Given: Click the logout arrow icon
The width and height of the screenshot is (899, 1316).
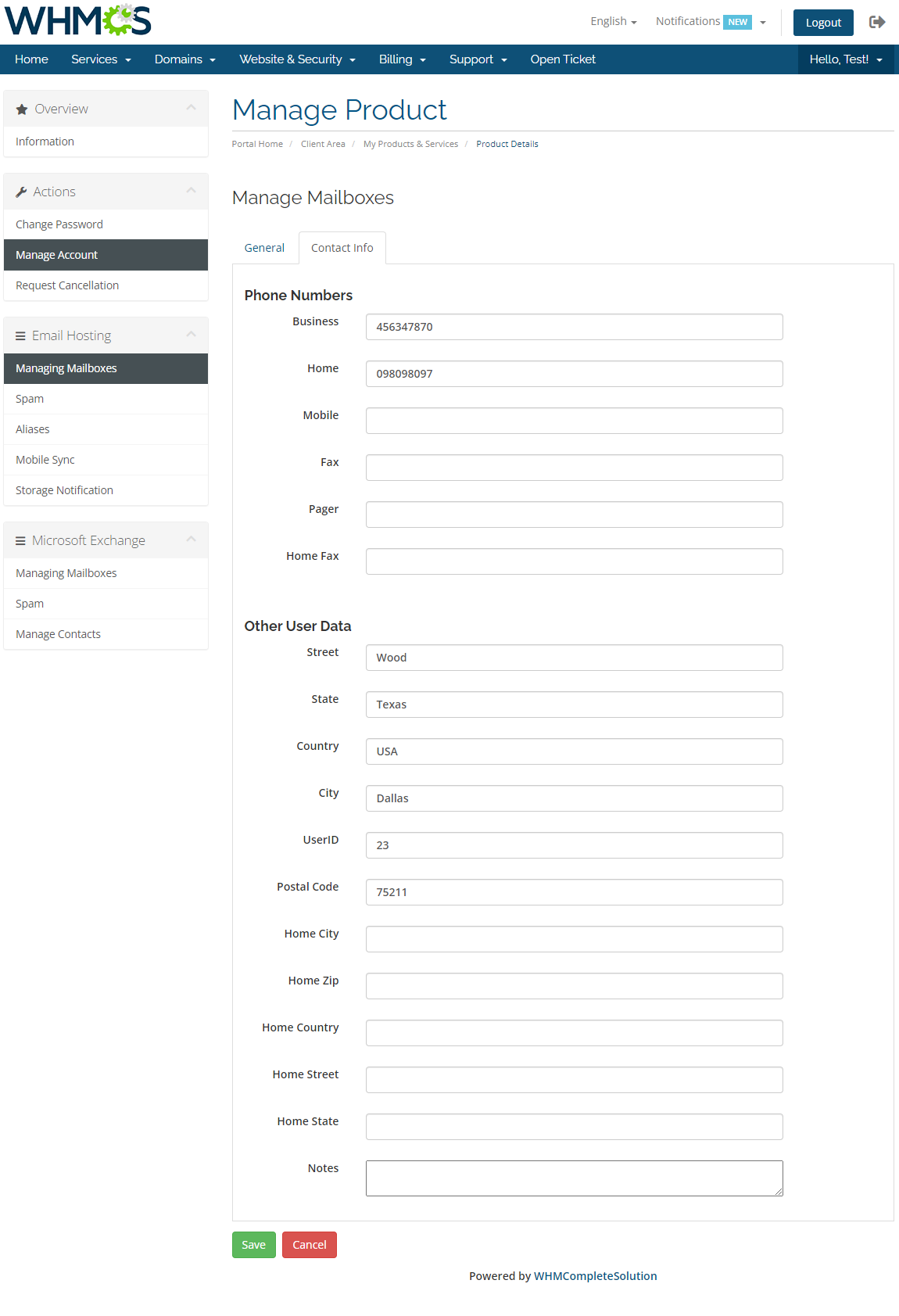Looking at the screenshot, I should 877,22.
